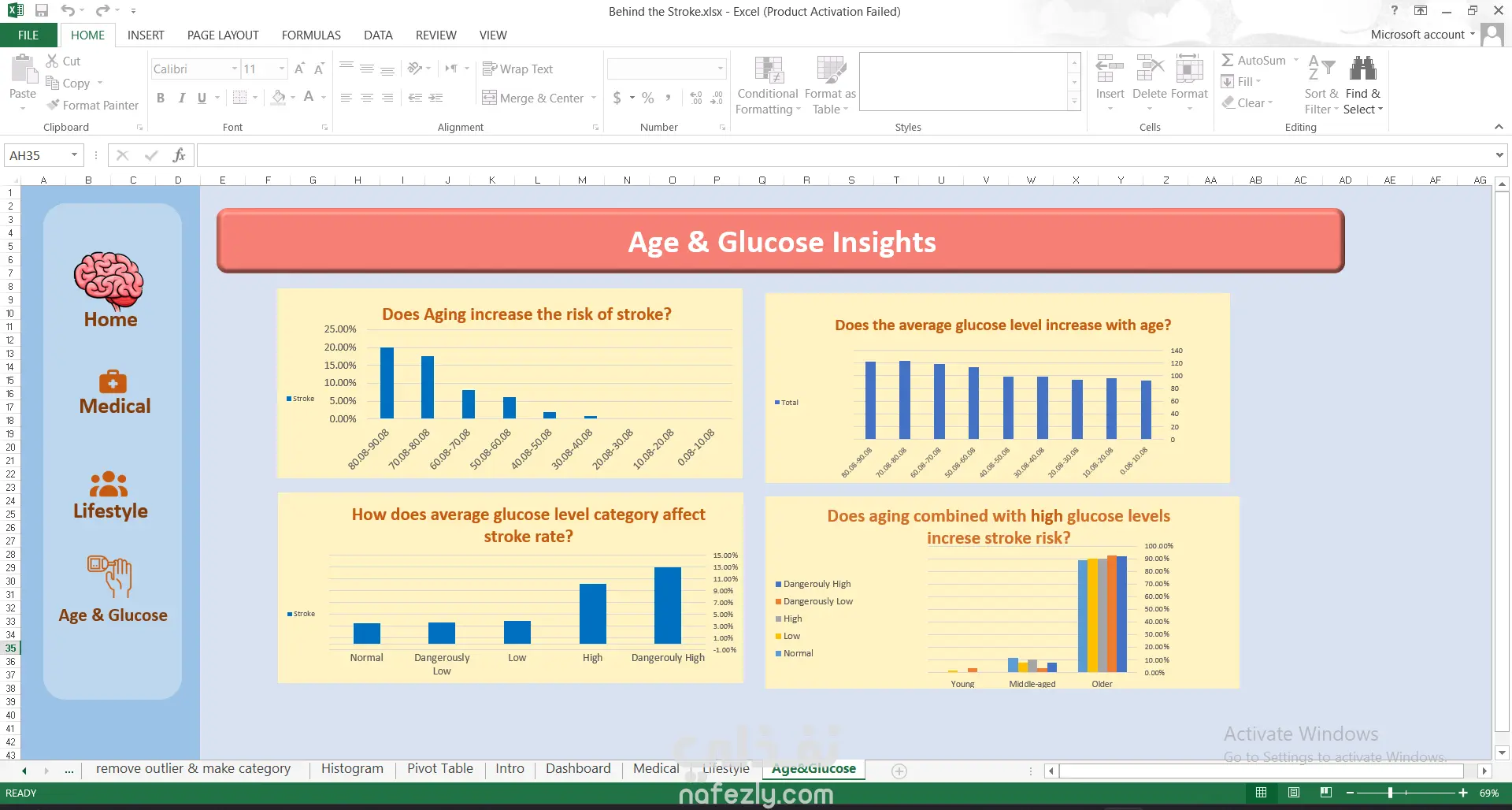This screenshot has height=810, width=1512.
Task: Open the Merge & Center dropdown arrow
Action: coord(594,98)
